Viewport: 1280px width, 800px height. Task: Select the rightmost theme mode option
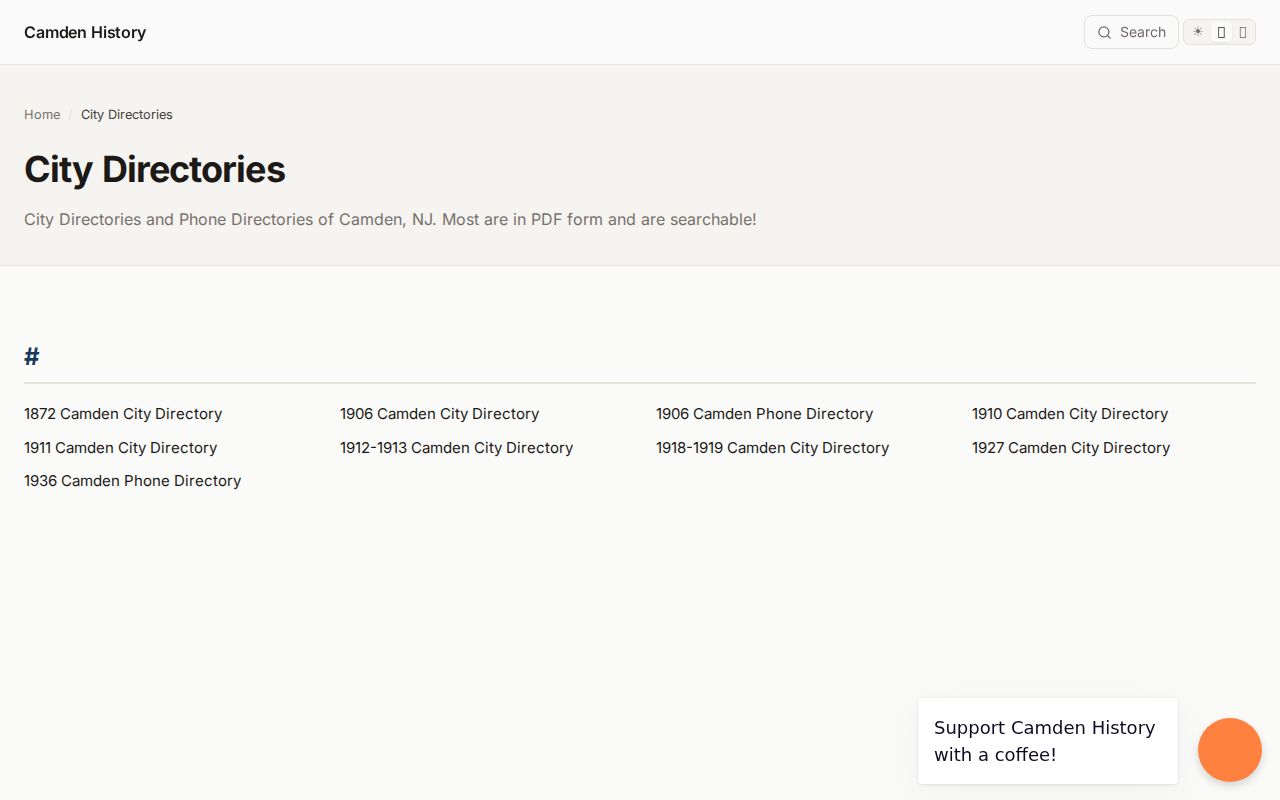point(1243,32)
